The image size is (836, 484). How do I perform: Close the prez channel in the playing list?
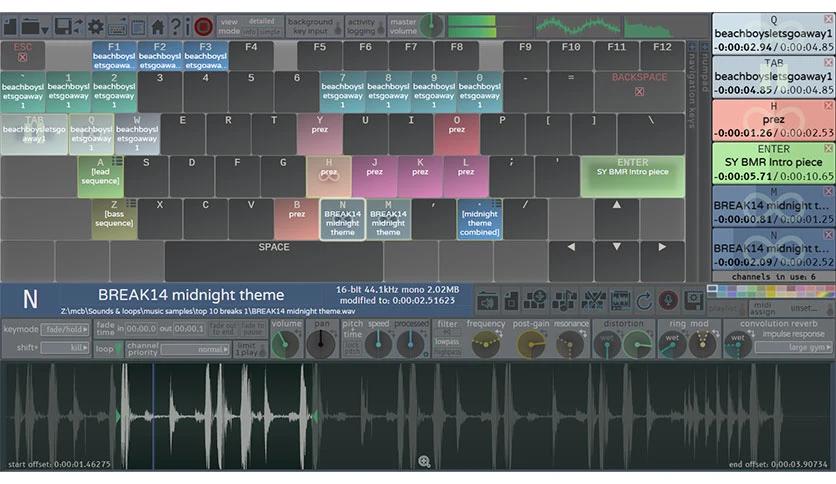coord(828,106)
